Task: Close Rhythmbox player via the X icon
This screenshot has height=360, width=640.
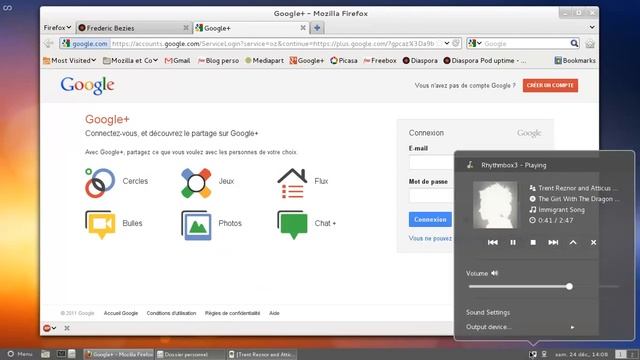Action: (593, 242)
